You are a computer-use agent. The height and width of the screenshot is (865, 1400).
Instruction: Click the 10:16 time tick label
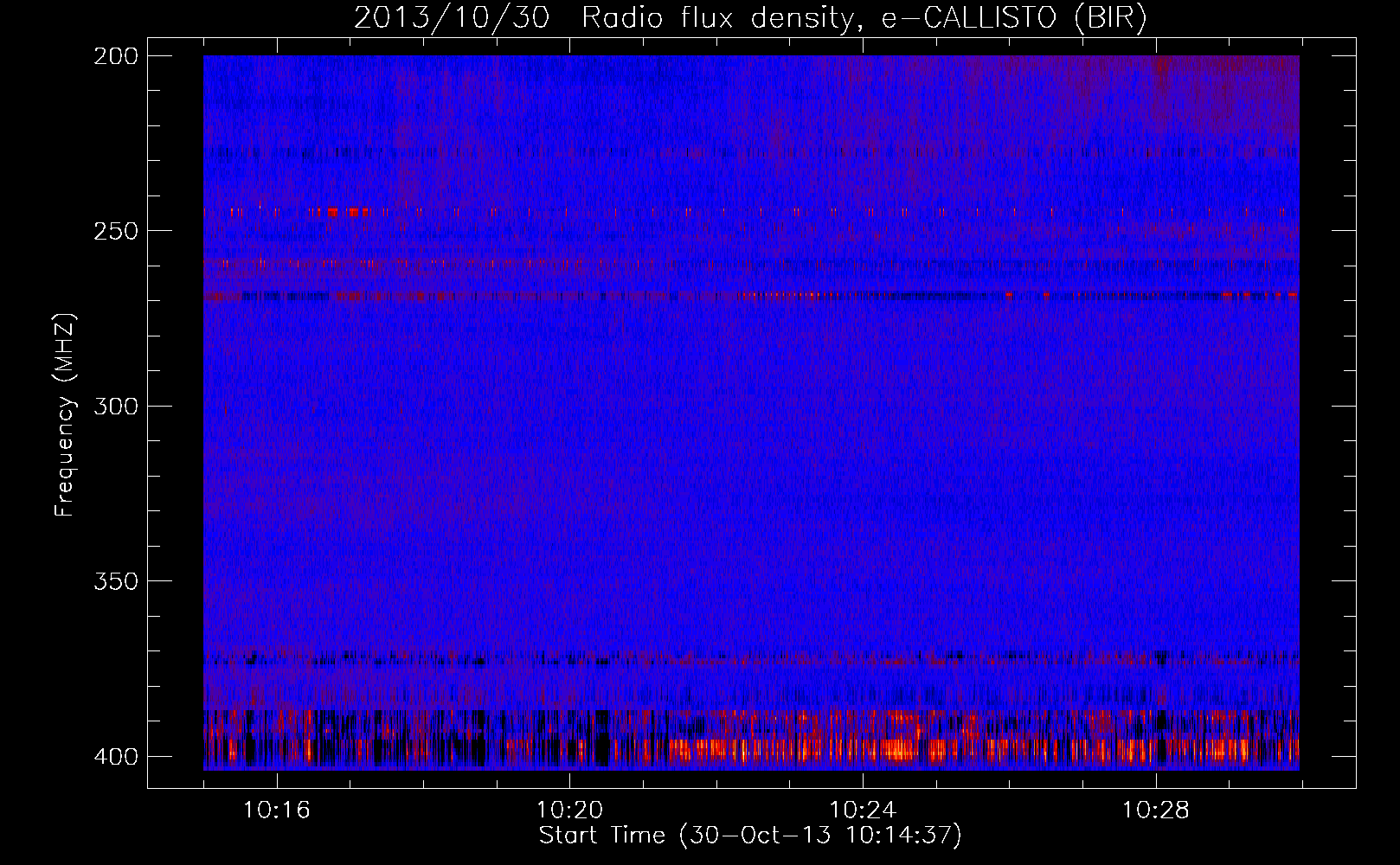[x=276, y=811]
